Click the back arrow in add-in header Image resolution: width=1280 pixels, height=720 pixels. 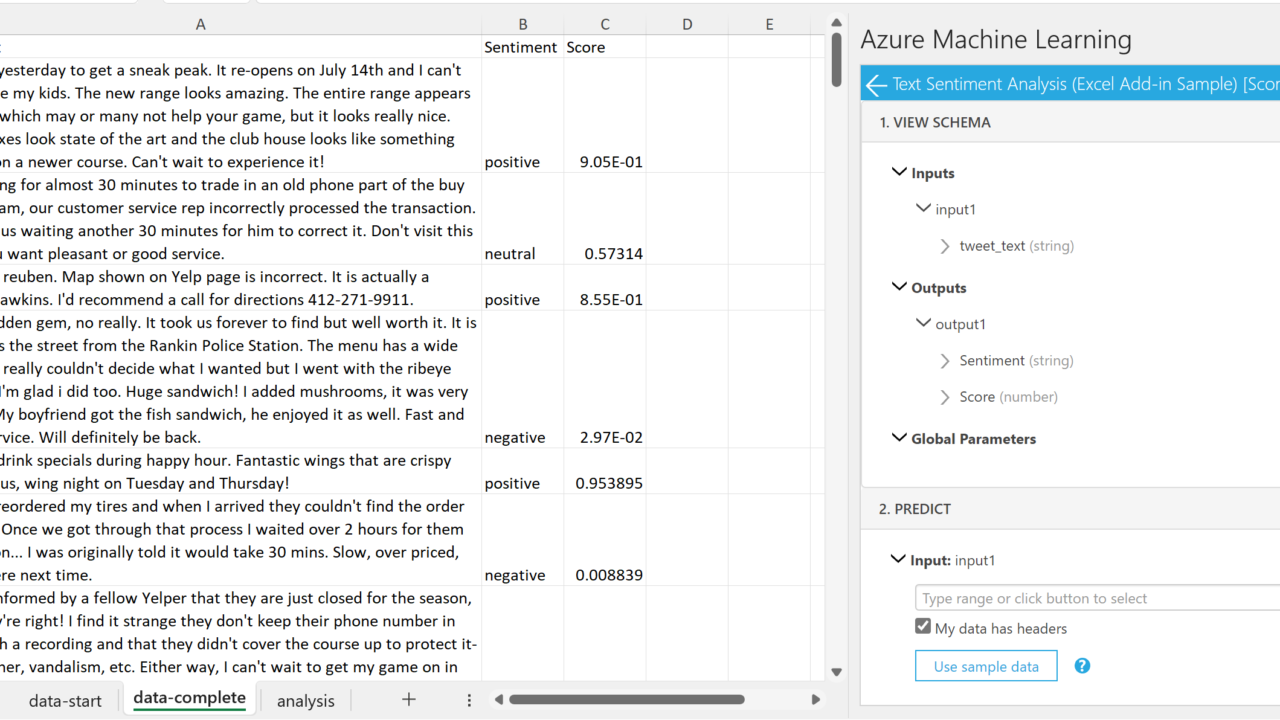point(877,85)
